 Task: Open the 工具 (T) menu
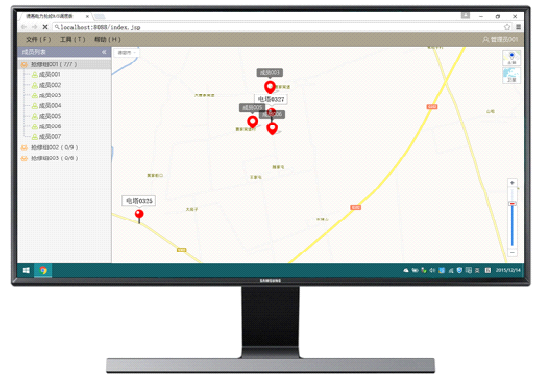tap(72, 40)
